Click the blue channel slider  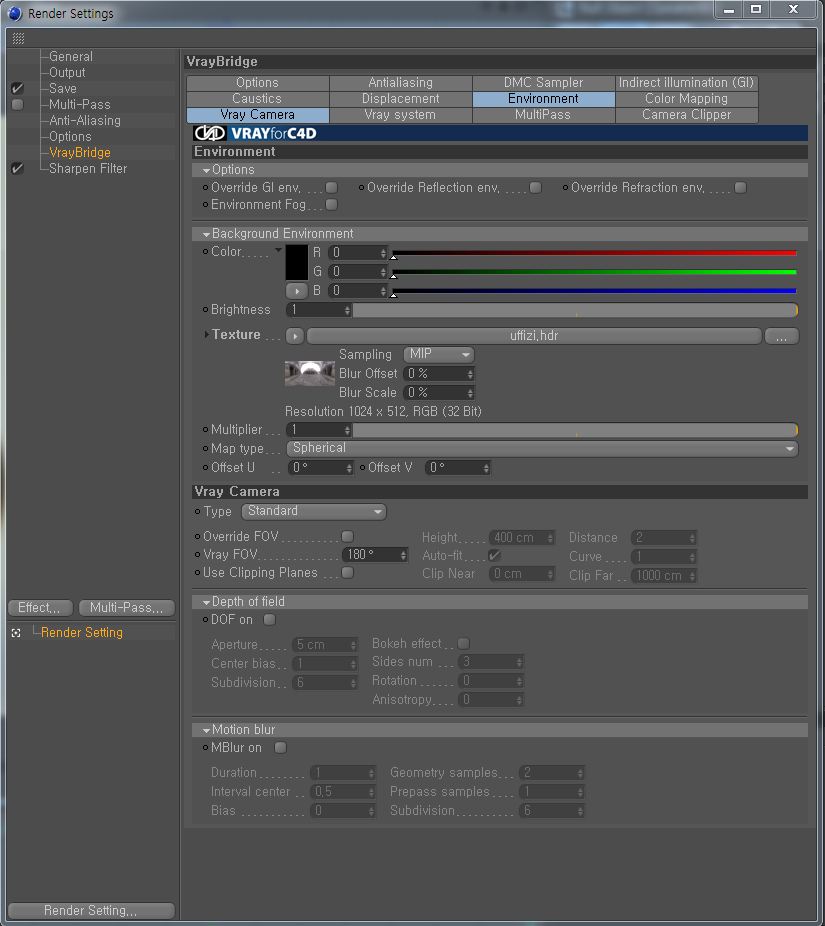pyautogui.click(x=594, y=291)
